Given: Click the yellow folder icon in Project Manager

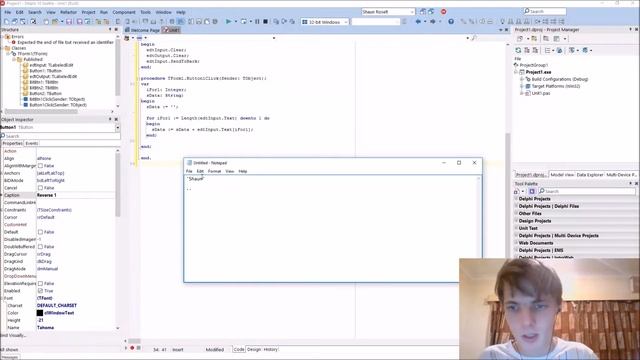Looking at the screenshot, I should (x=534, y=39).
